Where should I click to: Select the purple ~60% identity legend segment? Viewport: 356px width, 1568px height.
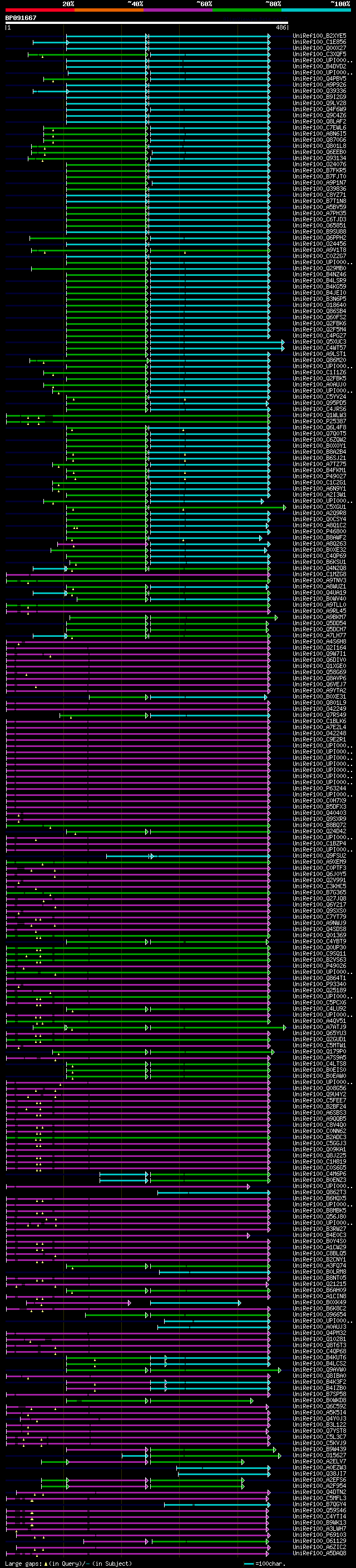177,10
